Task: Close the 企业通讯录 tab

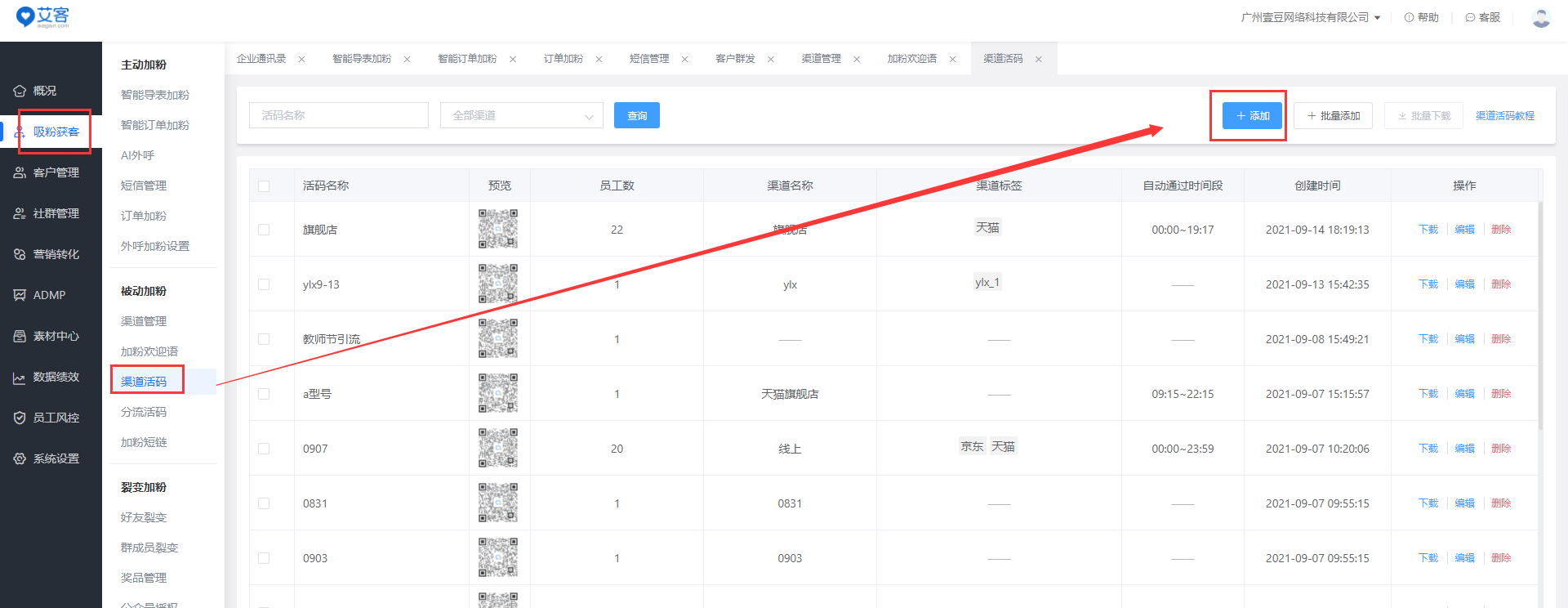Action: (301, 59)
